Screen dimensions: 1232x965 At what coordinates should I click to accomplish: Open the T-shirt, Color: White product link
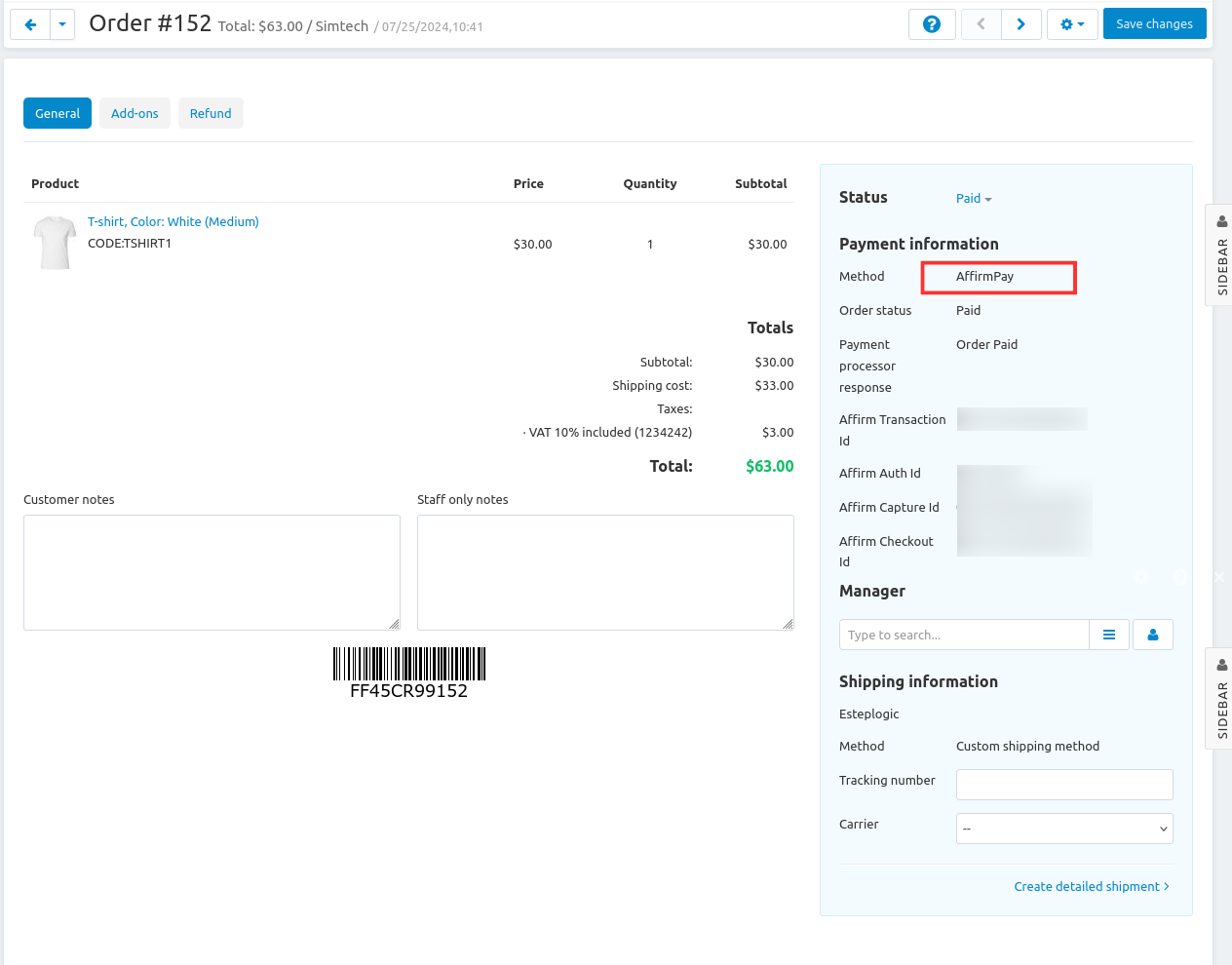pyautogui.click(x=173, y=221)
